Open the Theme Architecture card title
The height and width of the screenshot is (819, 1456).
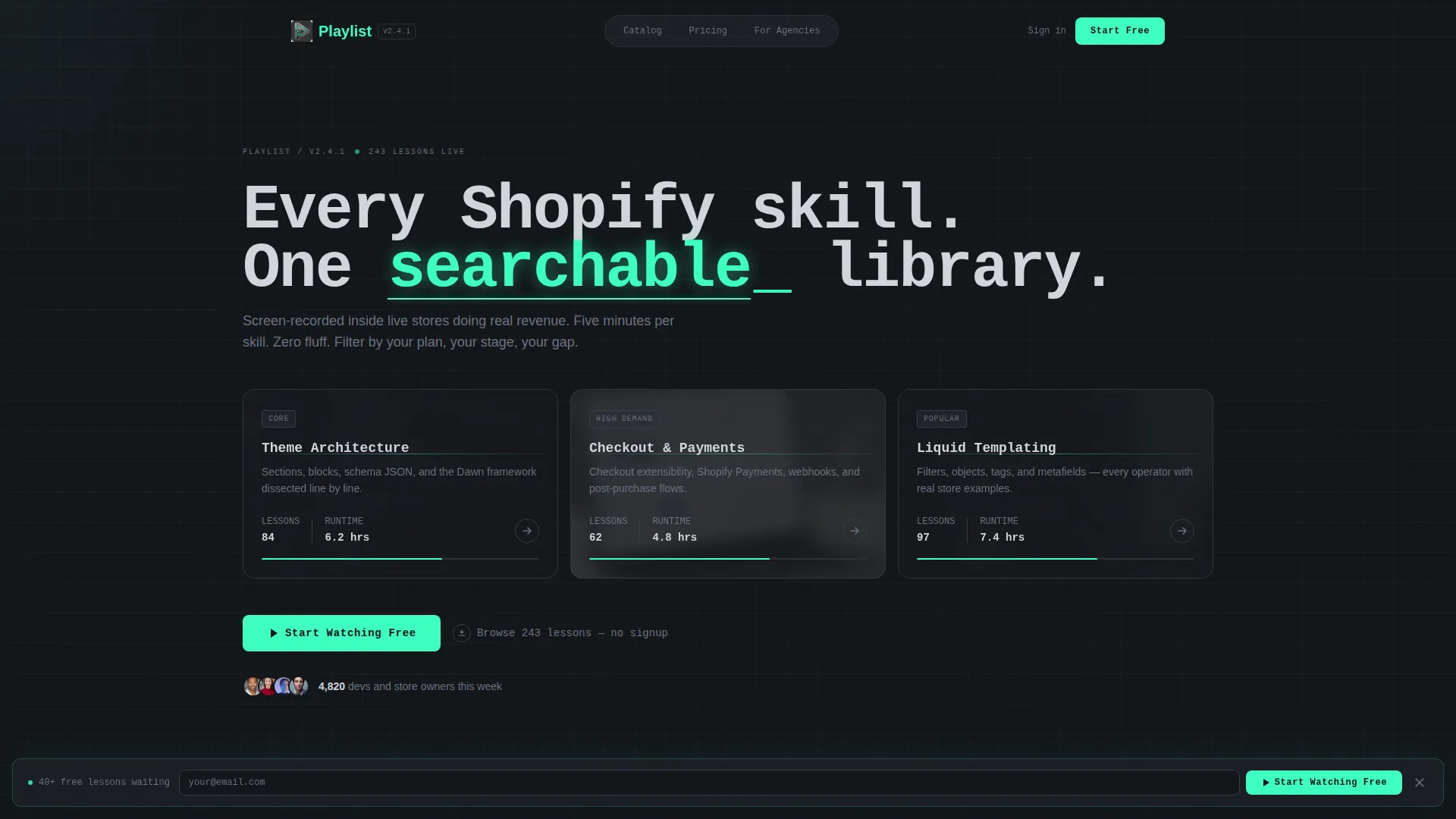(335, 448)
